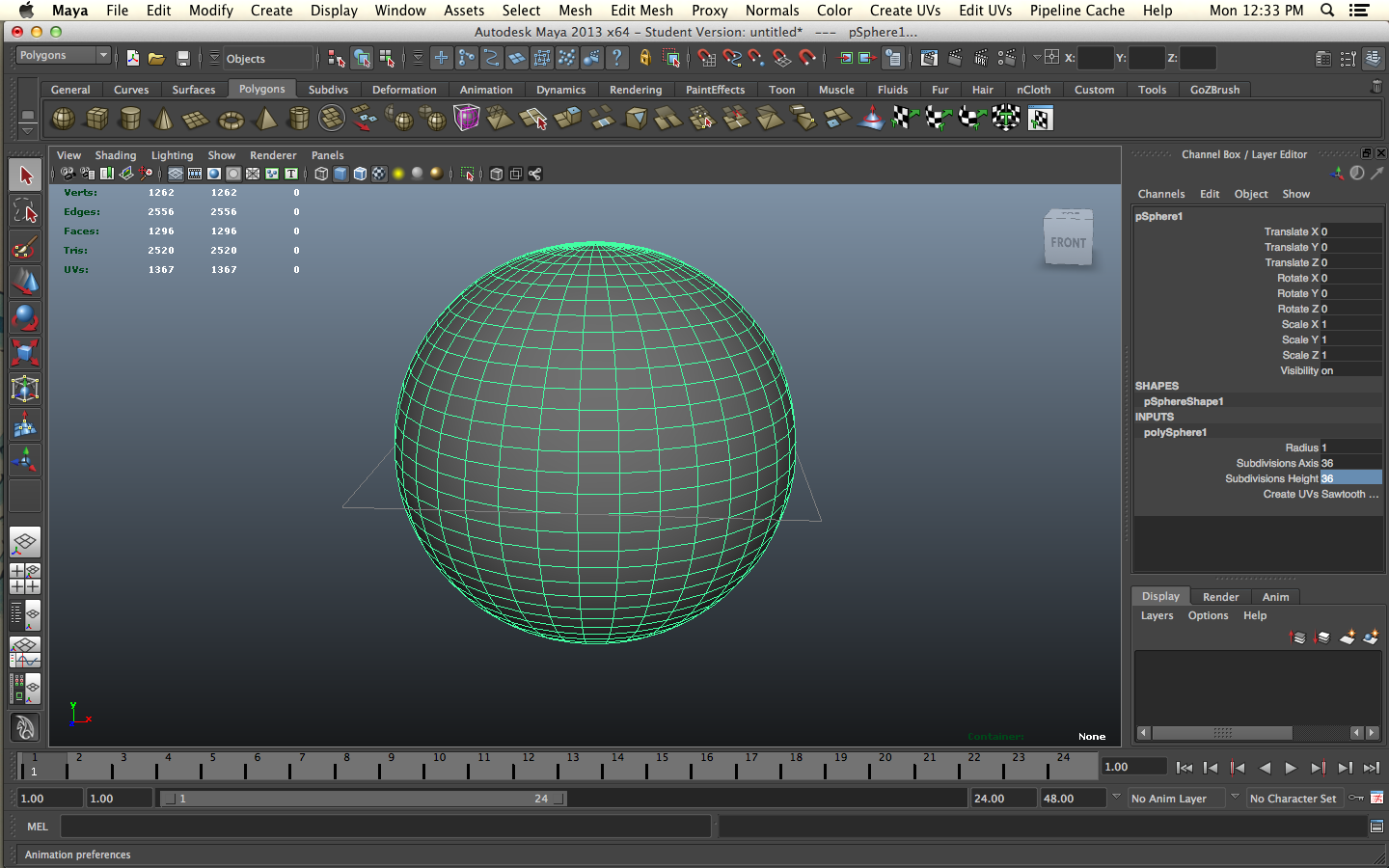Expand the pSphereShape1 shape node

[x=1183, y=401]
